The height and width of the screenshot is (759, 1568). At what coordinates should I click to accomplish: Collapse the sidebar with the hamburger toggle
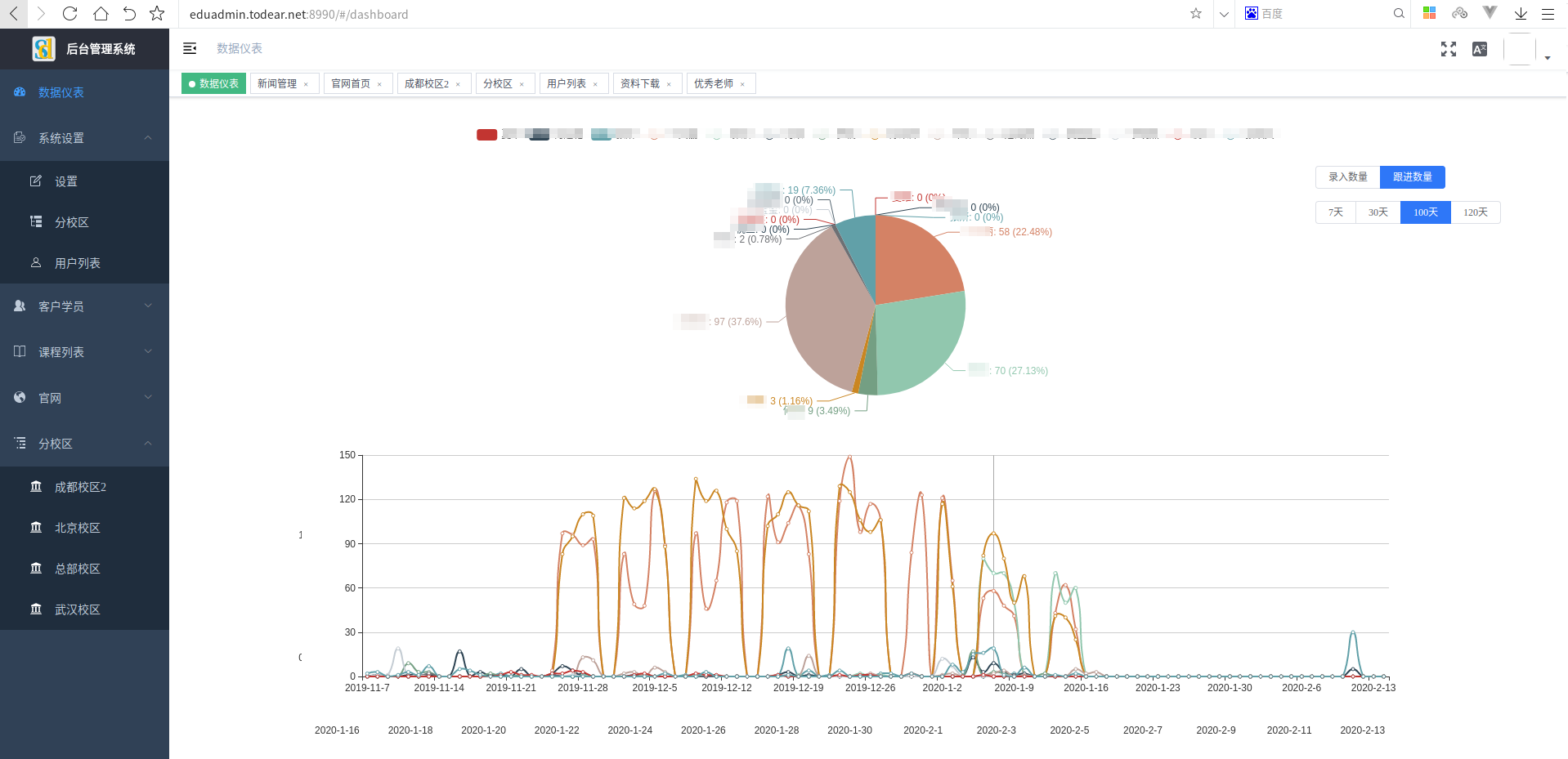pyautogui.click(x=190, y=49)
